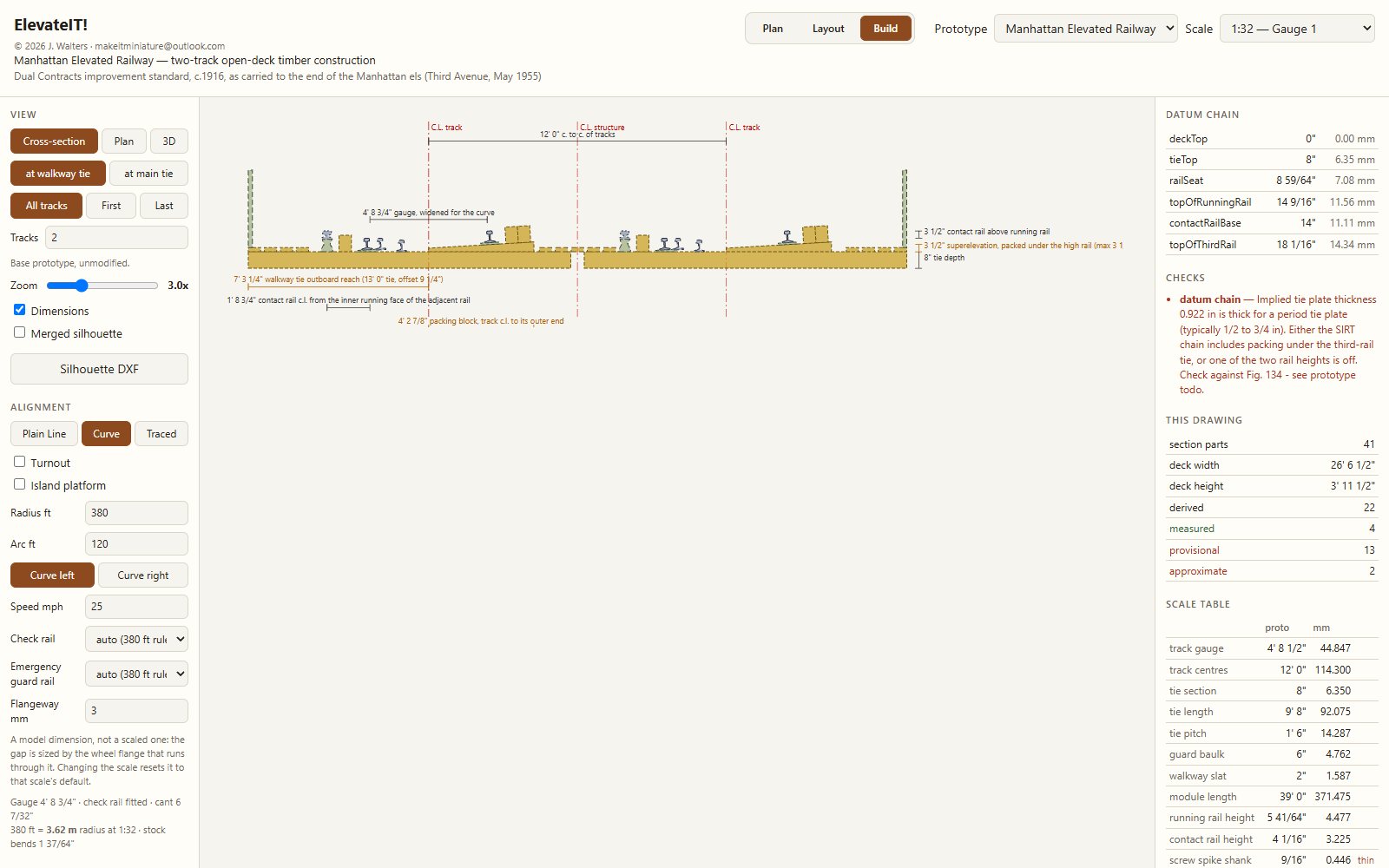Open the Check rail dropdown
This screenshot has width=1389, height=868.
point(136,640)
